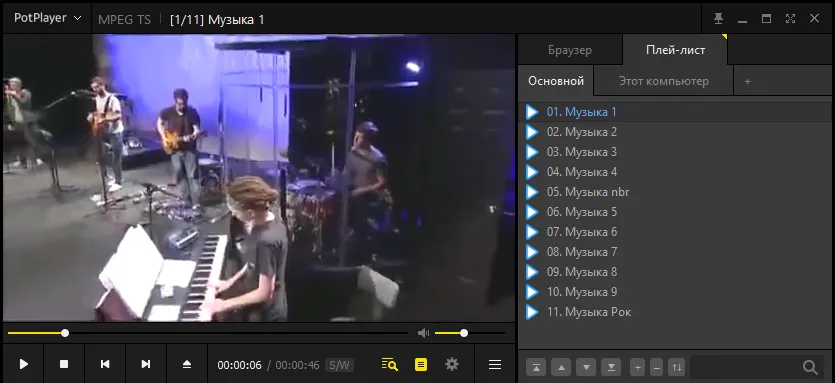Click the sort playlist icon

(x=677, y=367)
